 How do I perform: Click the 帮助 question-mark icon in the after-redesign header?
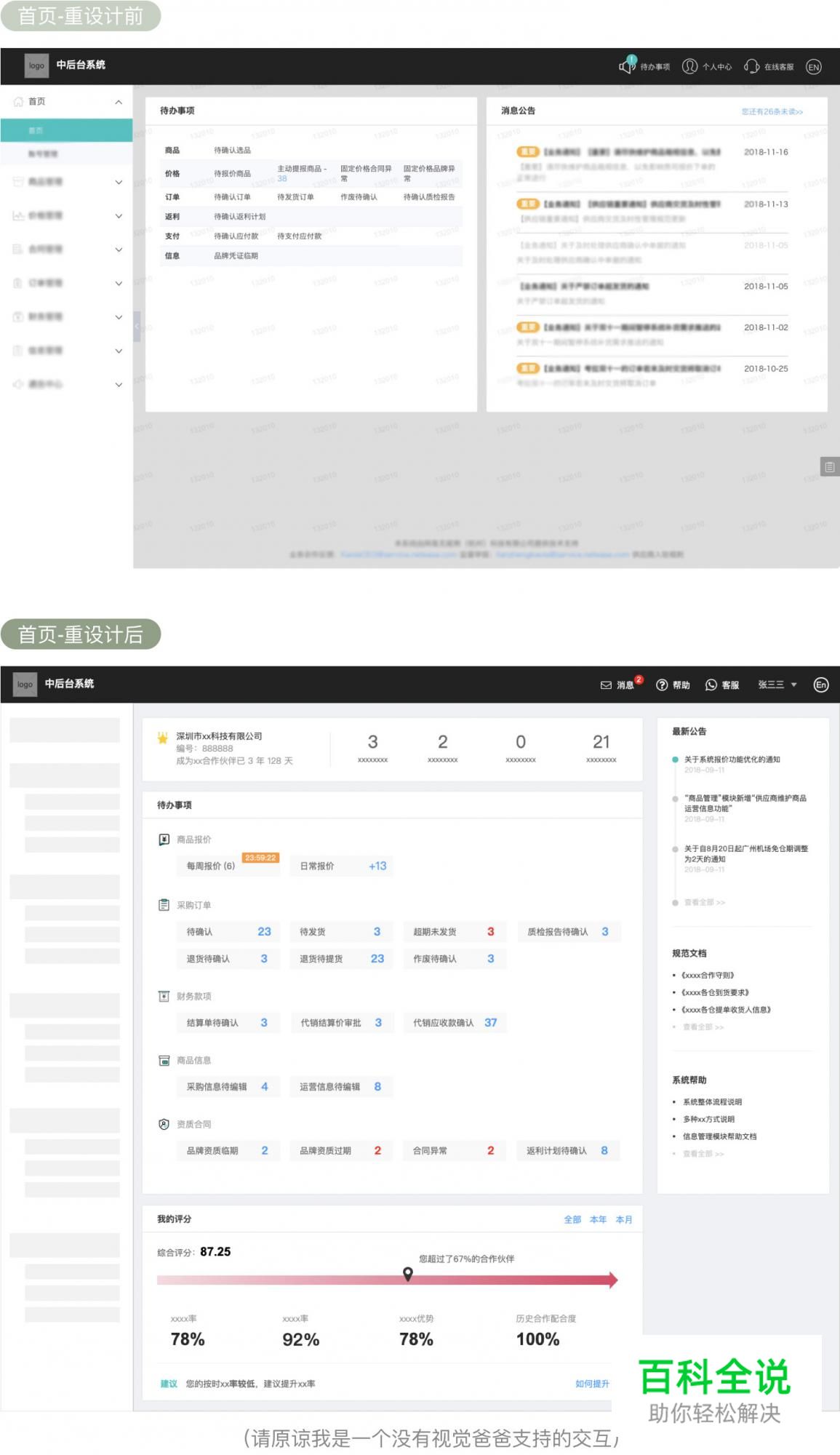(x=662, y=685)
